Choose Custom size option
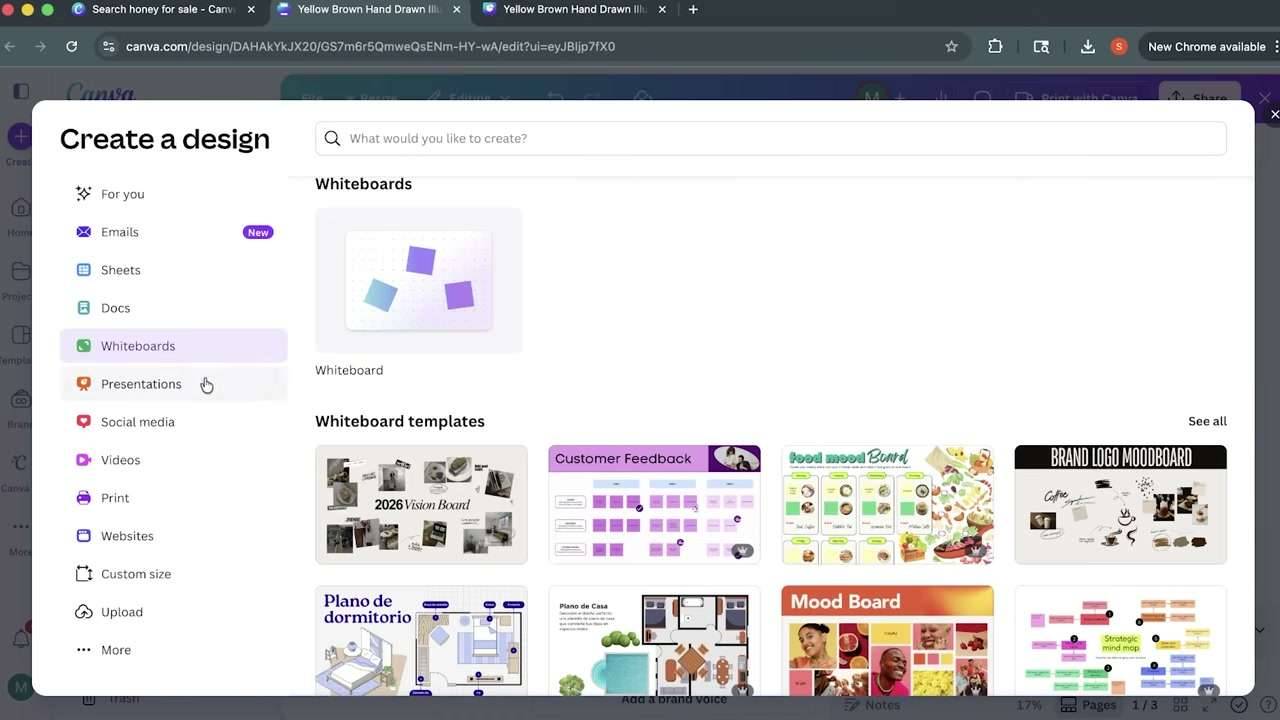Image resolution: width=1280 pixels, height=720 pixels. coord(173,574)
